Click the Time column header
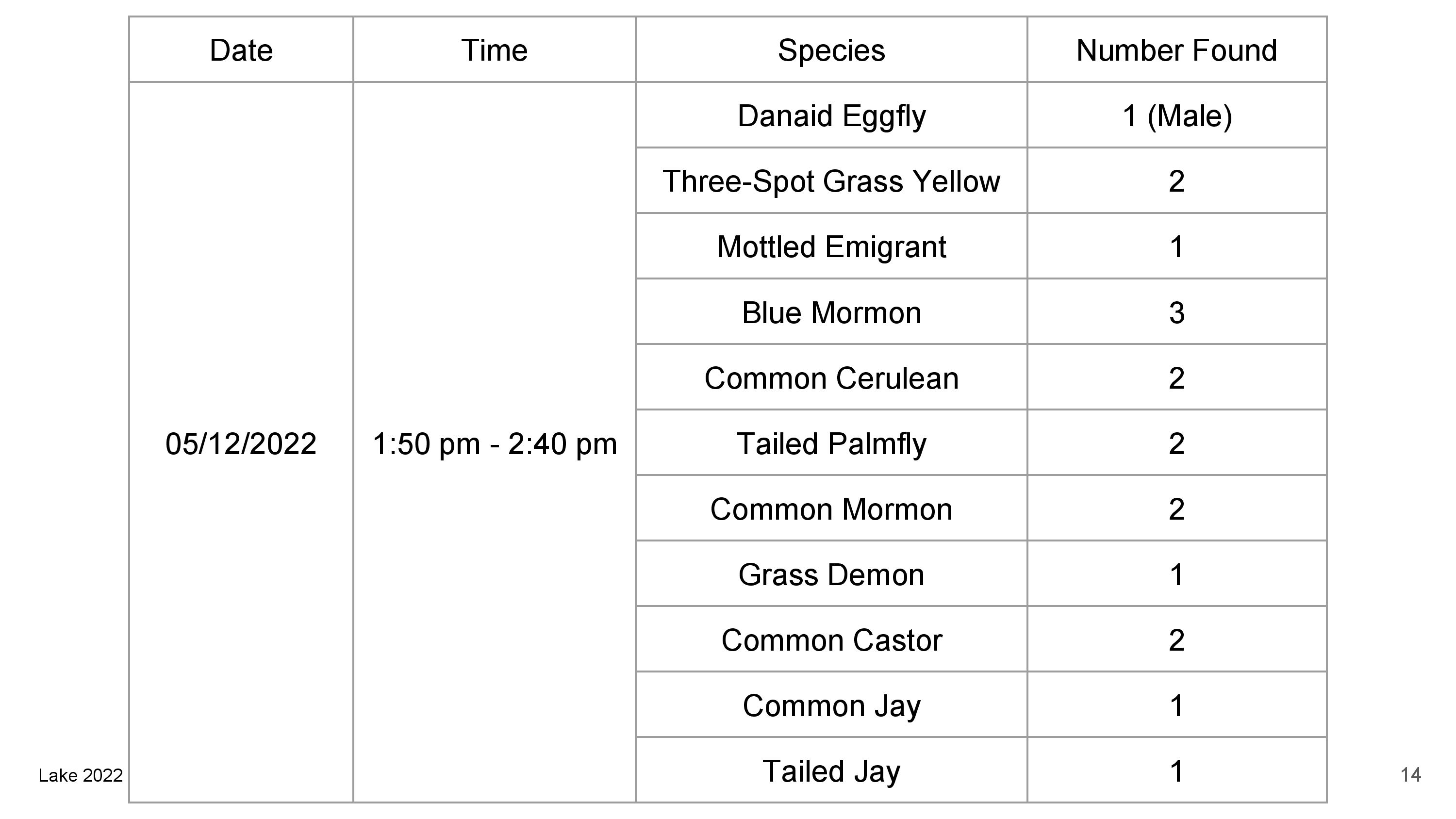Viewport: 1456px width, 819px height. pos(494,50)
